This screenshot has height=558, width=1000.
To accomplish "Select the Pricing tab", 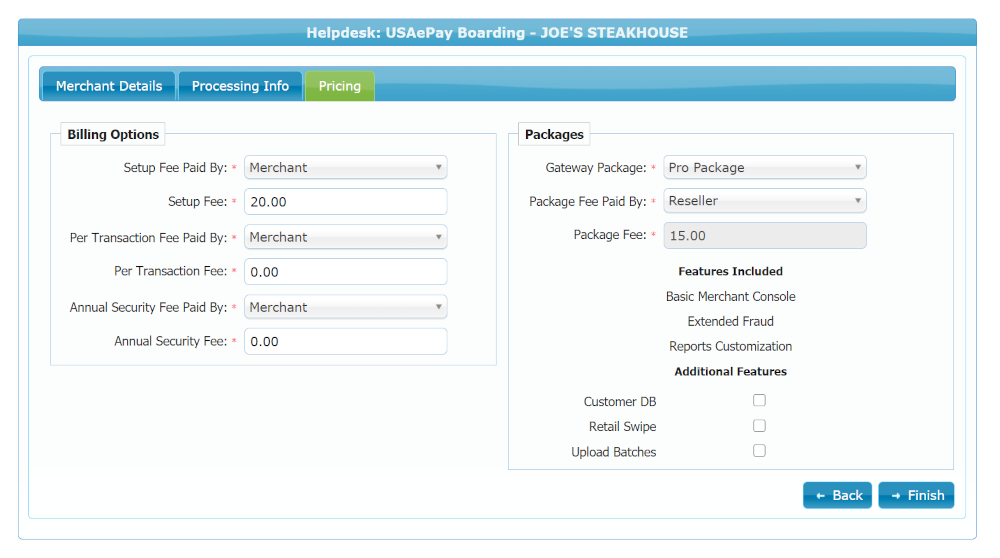I will pos(340,86).
